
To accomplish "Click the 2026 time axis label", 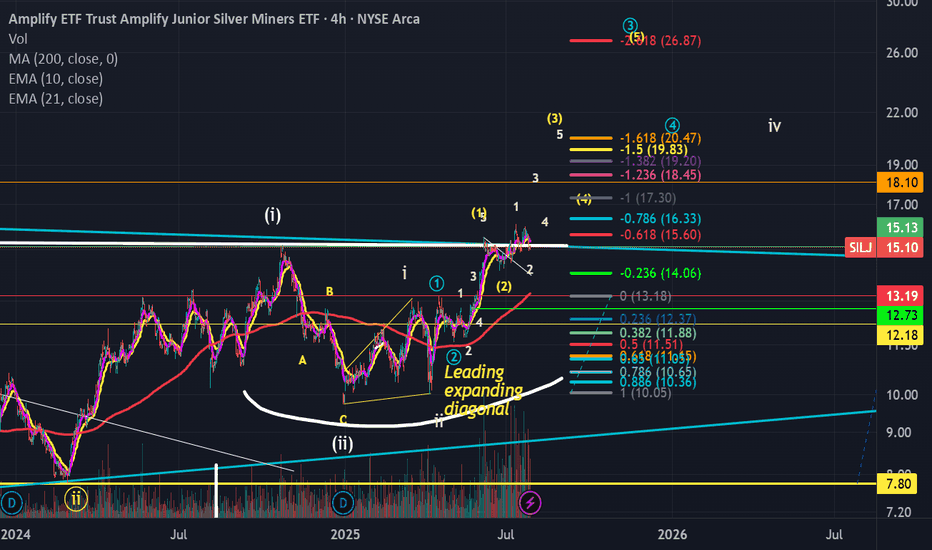I will tap(672, 535).
